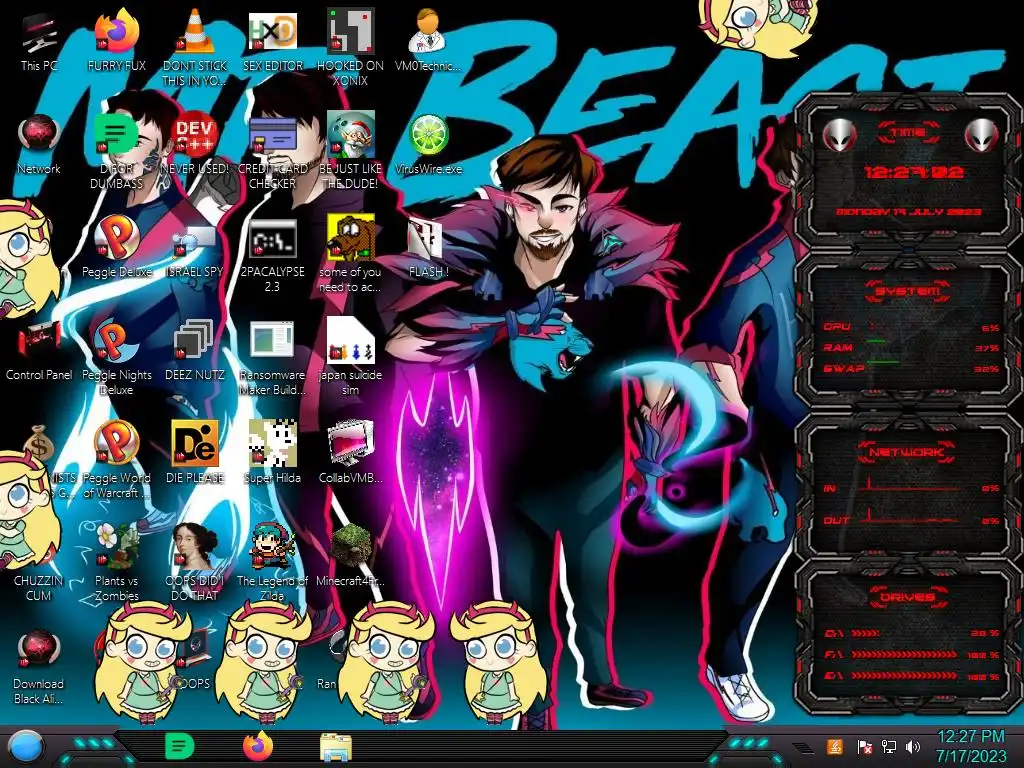Launch Peggle World of Warcraft shortcut

point(116,460)
